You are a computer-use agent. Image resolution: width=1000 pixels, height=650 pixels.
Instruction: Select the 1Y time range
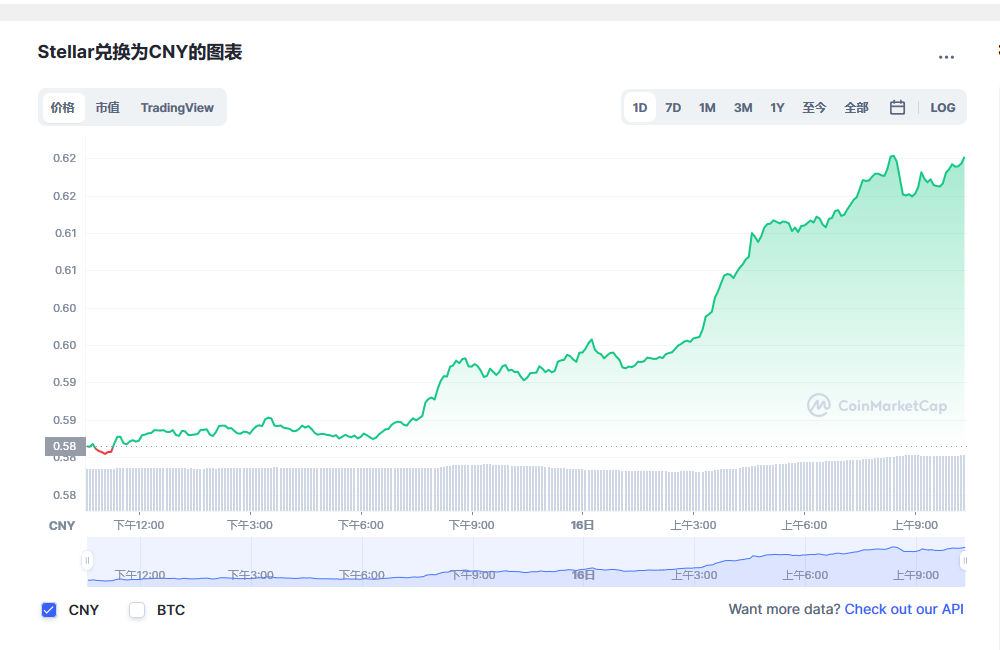point(777,107)
